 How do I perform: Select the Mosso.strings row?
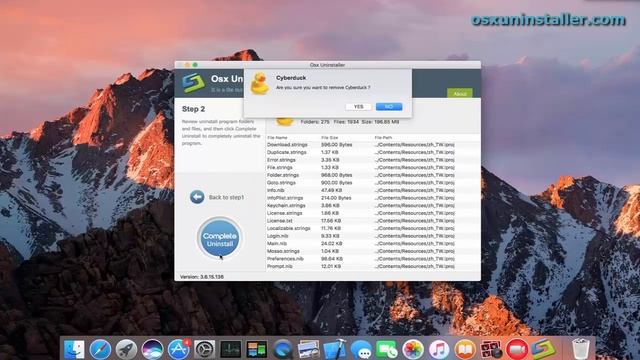coord(373,251)
